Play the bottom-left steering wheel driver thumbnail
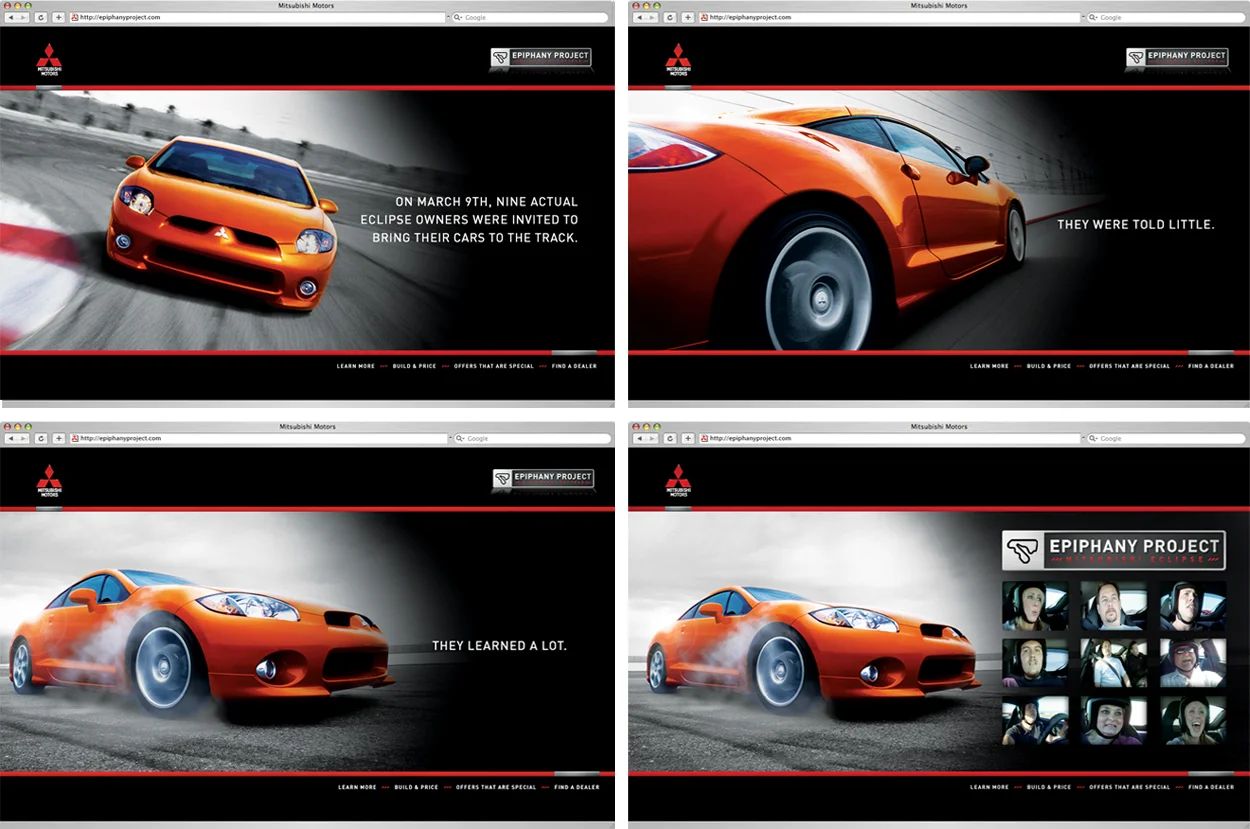The width and height of the screenshot is (1250, 829). click(1035, 721)
